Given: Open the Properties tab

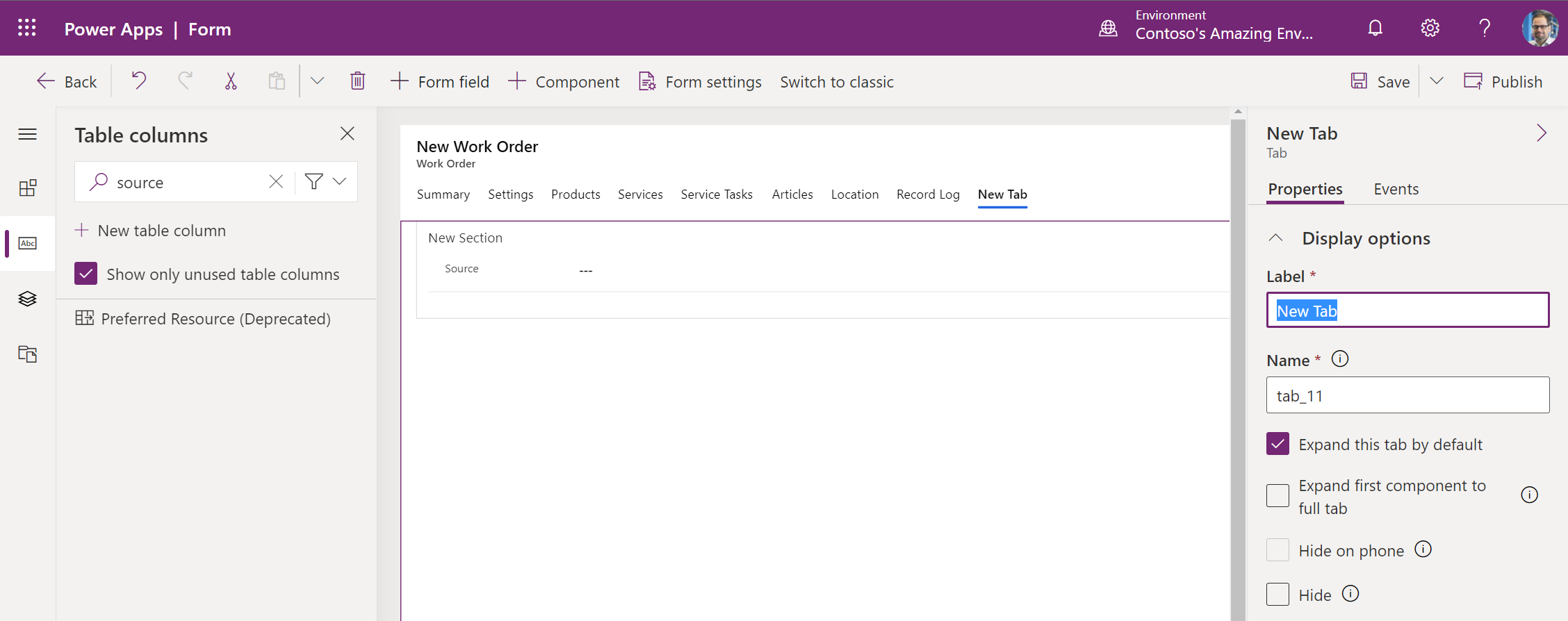Looking at the screenshot, I should pyautogui.click(x=1305, y=189).
